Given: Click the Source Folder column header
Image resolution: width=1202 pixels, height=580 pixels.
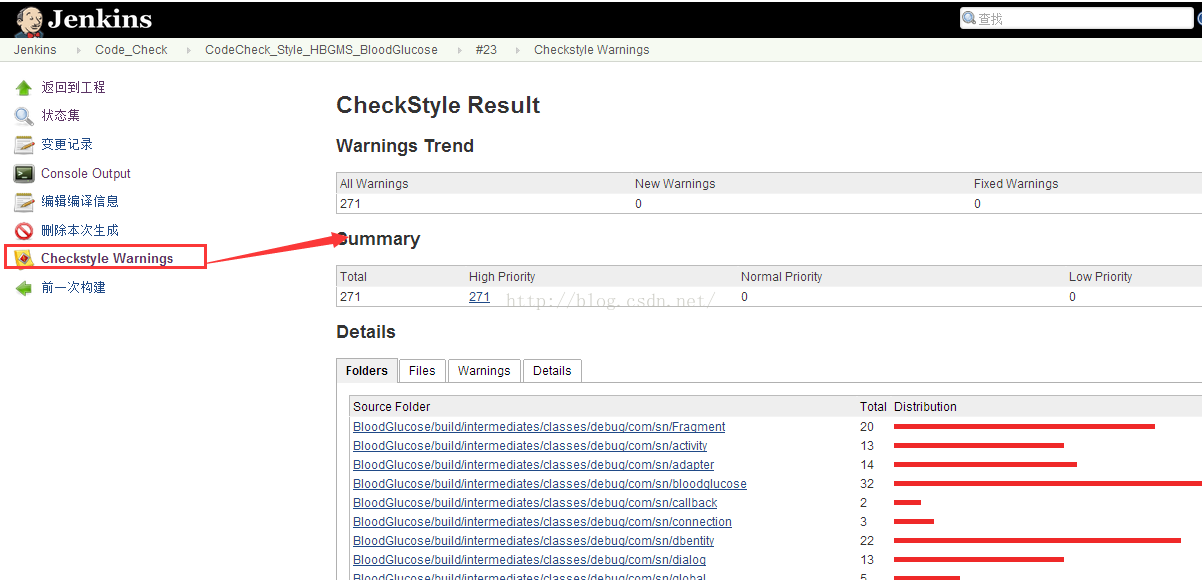Looking at the screenshot, I should (391, 407).
